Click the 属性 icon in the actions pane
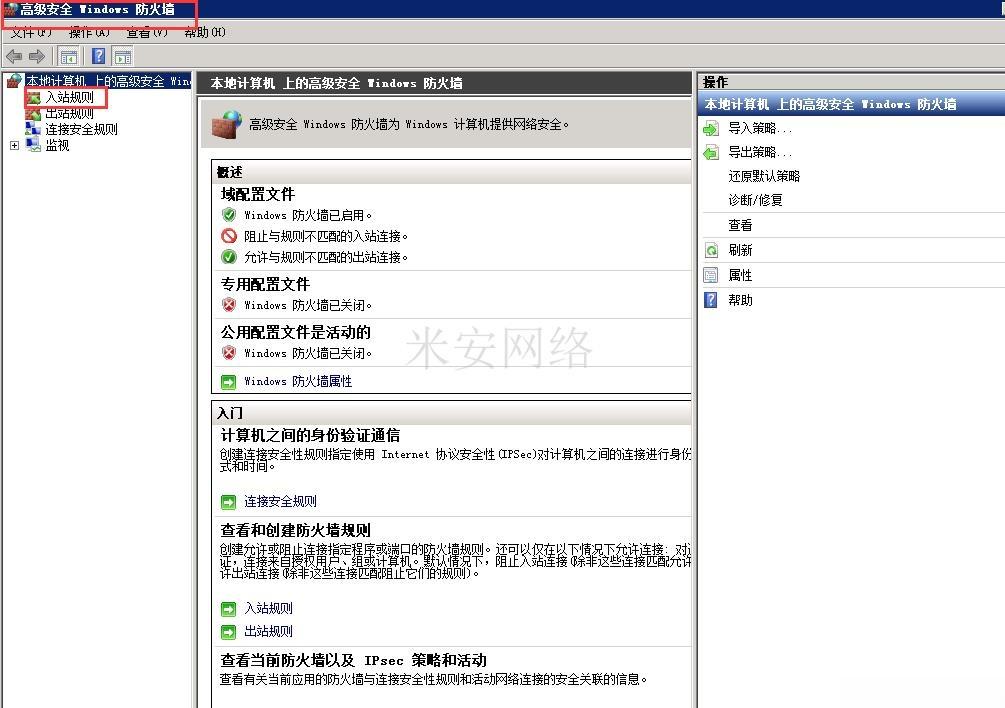 (711, 276)
